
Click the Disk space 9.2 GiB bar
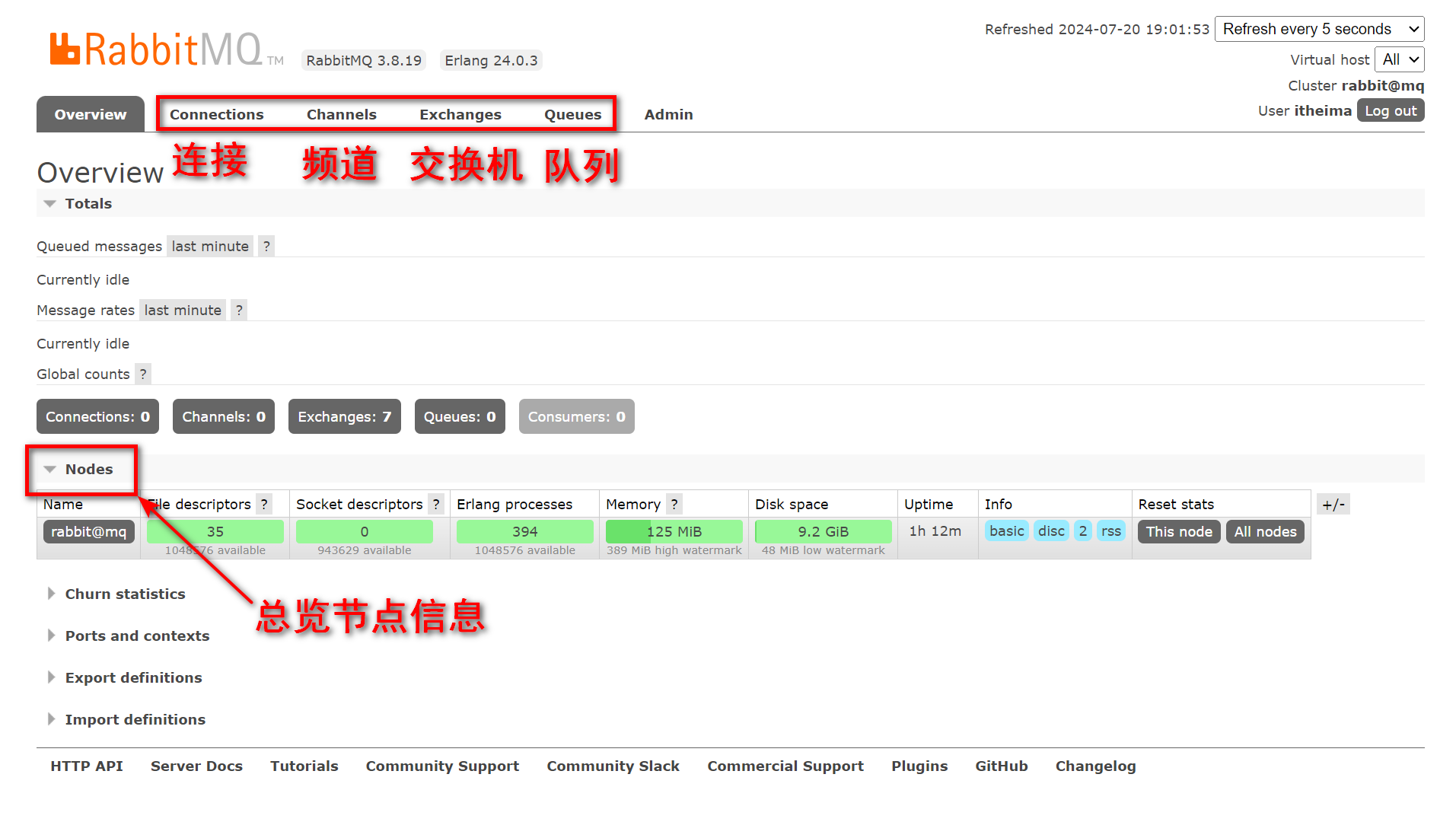tap(824, 532)
